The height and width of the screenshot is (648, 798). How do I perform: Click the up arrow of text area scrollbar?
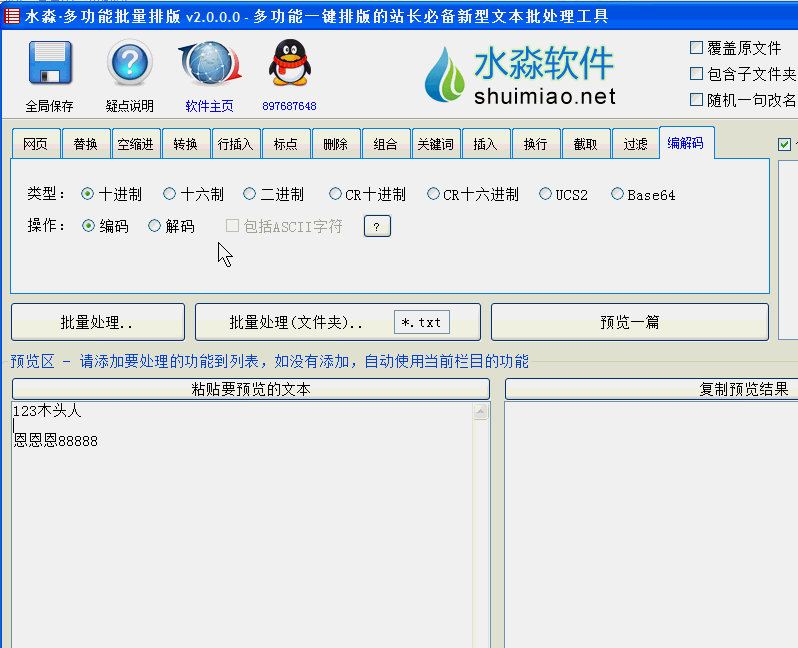(481, 412)
